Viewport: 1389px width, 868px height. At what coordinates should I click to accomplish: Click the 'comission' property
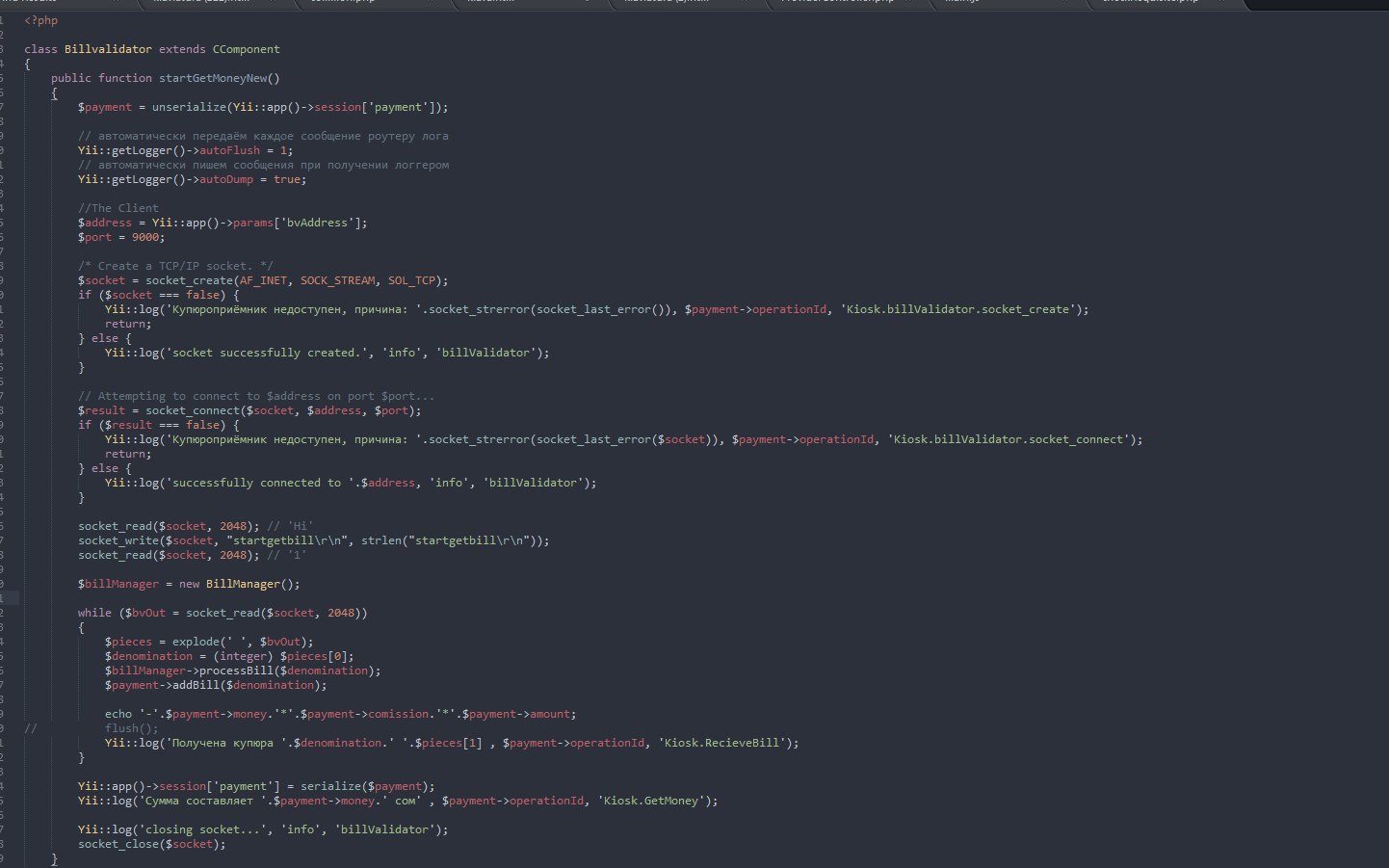[398, 714]
